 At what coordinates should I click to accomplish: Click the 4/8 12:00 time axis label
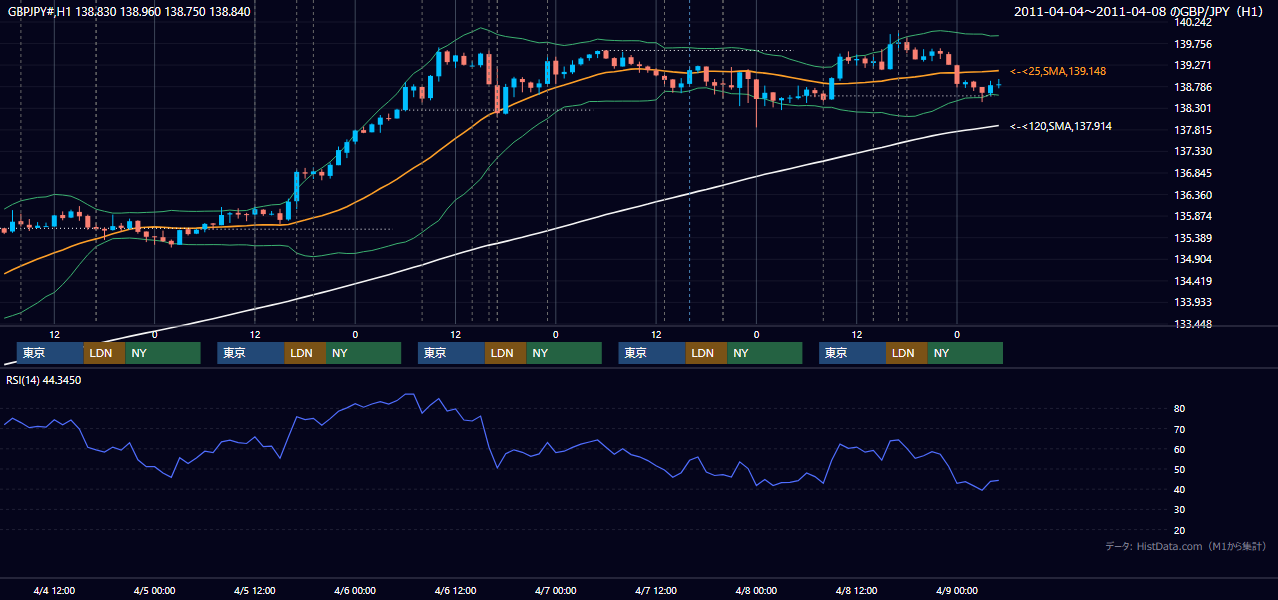(x=857, y=590)
